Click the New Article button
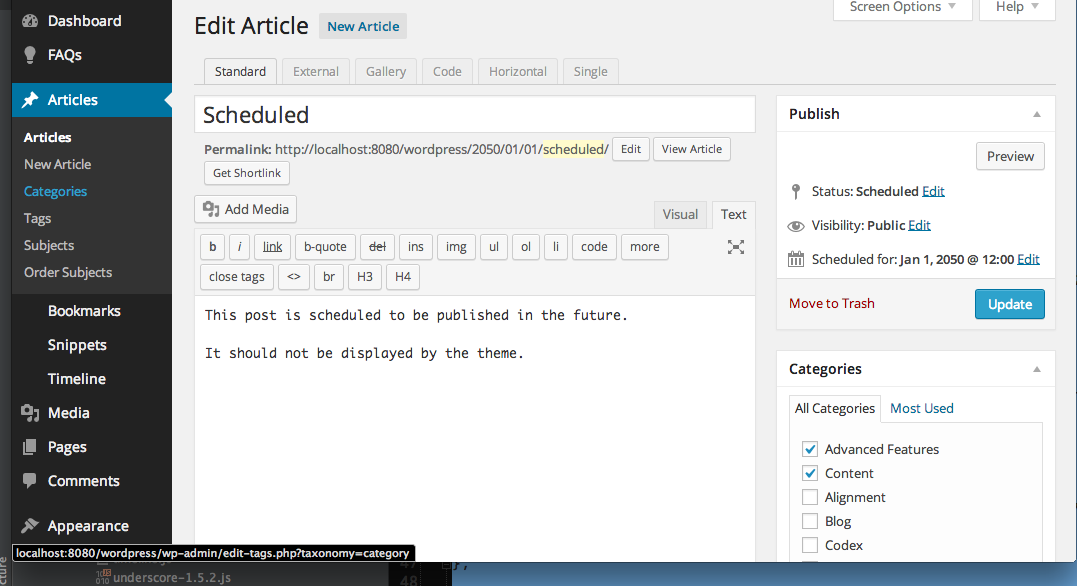The image size is (1077, 586). pos(363,26)
